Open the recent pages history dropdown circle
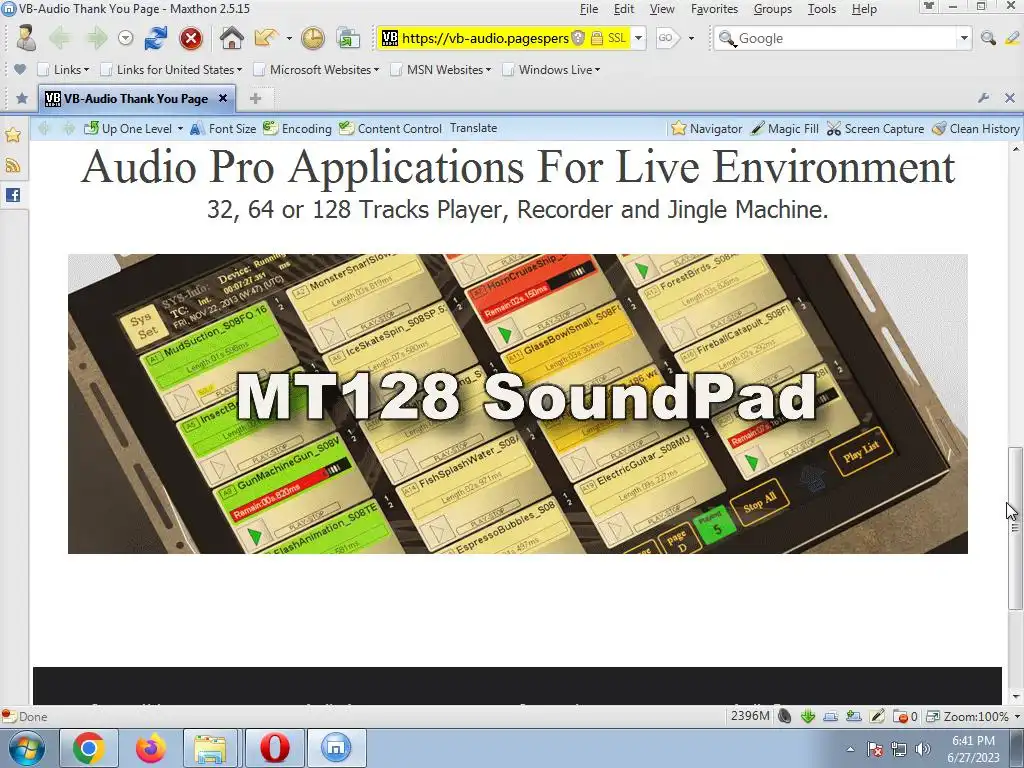This screenshot has width=1024, height=768. (125, 39)
